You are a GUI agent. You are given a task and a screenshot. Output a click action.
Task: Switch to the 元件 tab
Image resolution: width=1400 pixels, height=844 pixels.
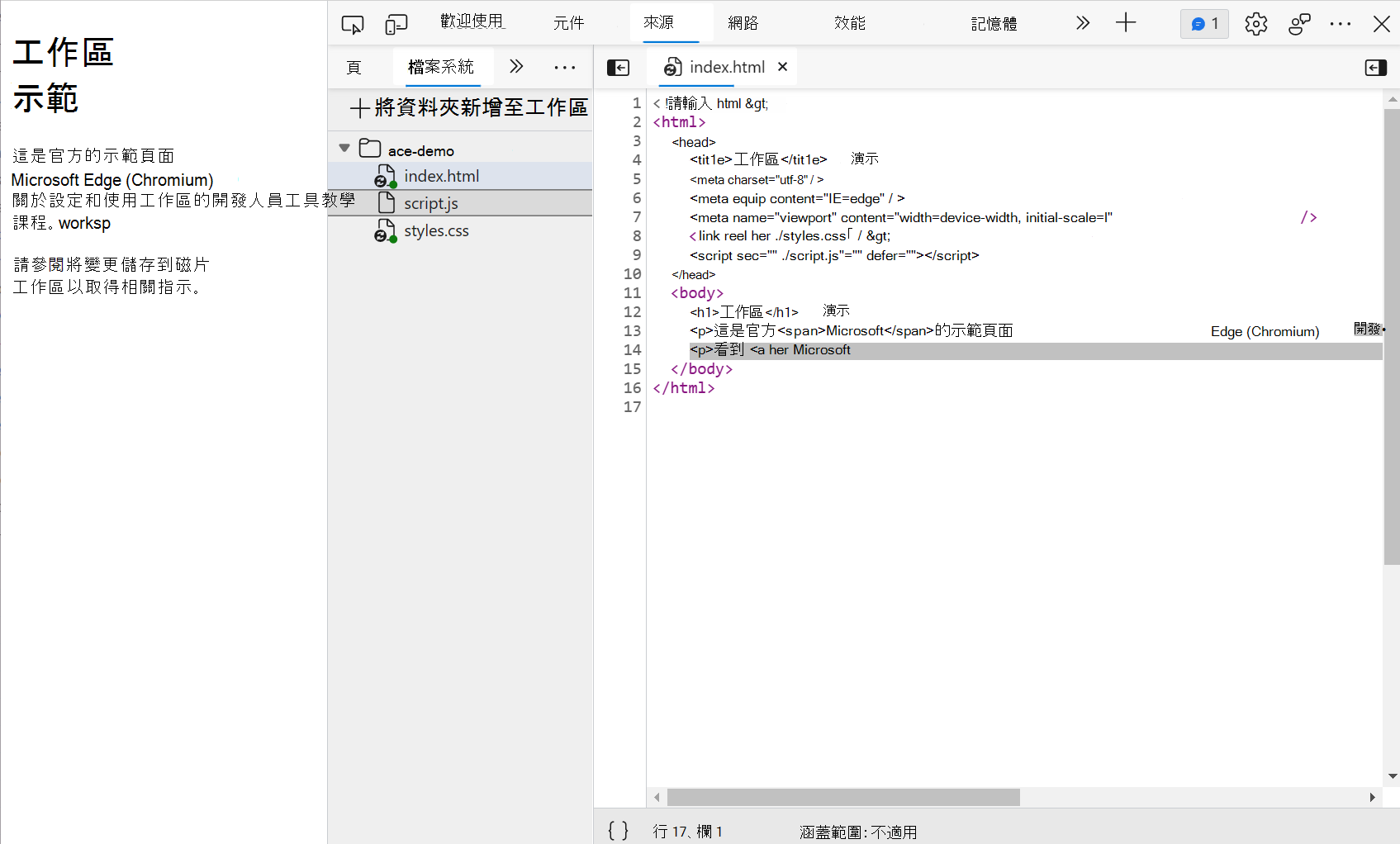[x=568, y=23]
